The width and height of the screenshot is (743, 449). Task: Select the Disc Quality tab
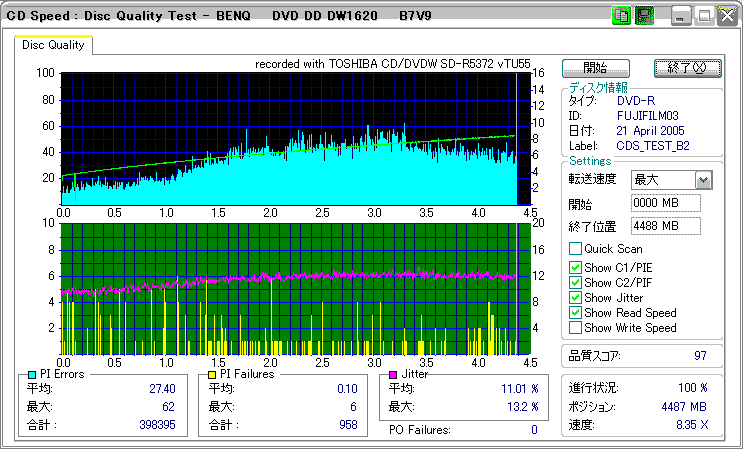[x=54, y=45]
